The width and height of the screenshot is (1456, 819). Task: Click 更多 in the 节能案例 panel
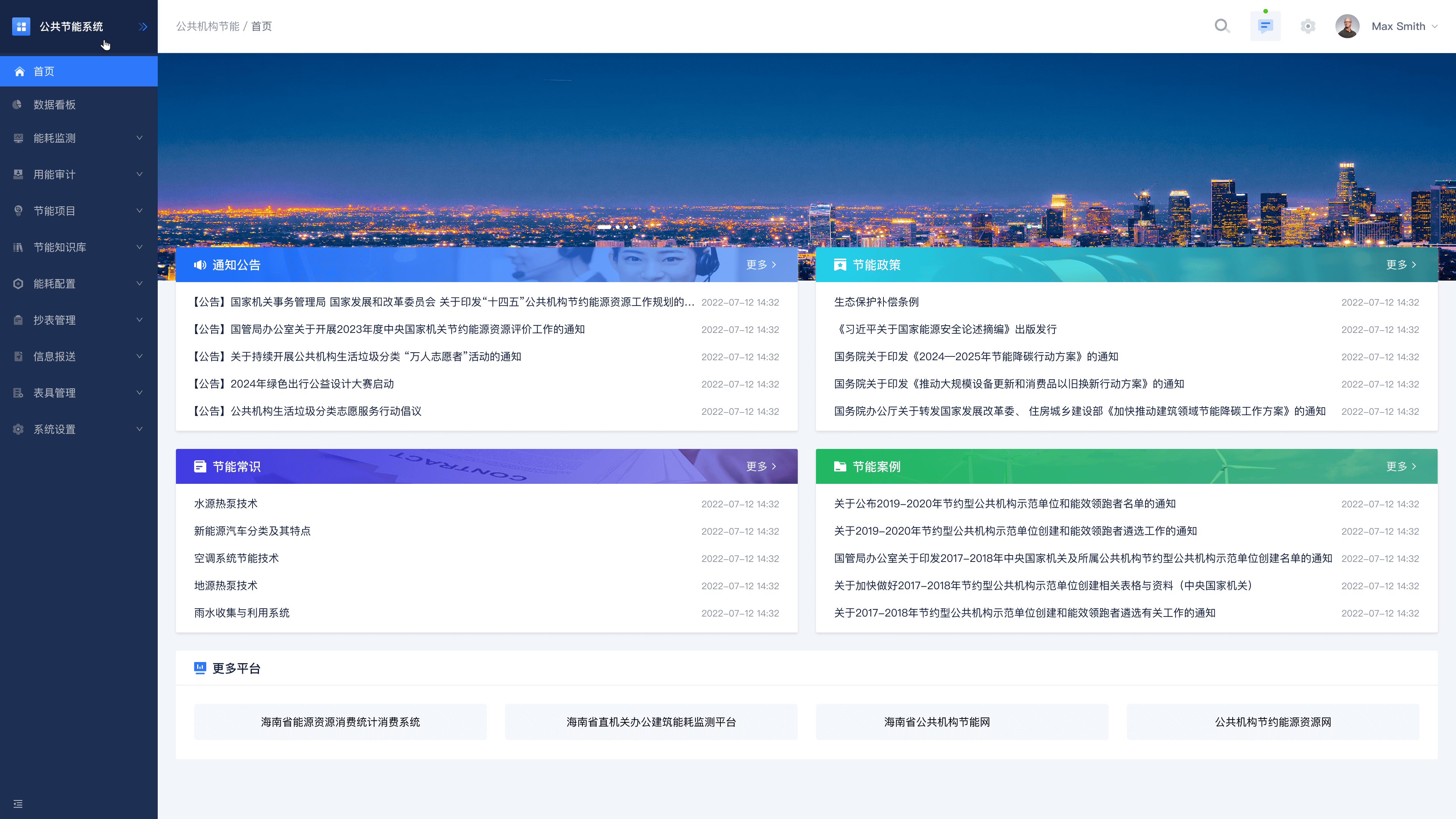pos(1401,466)
